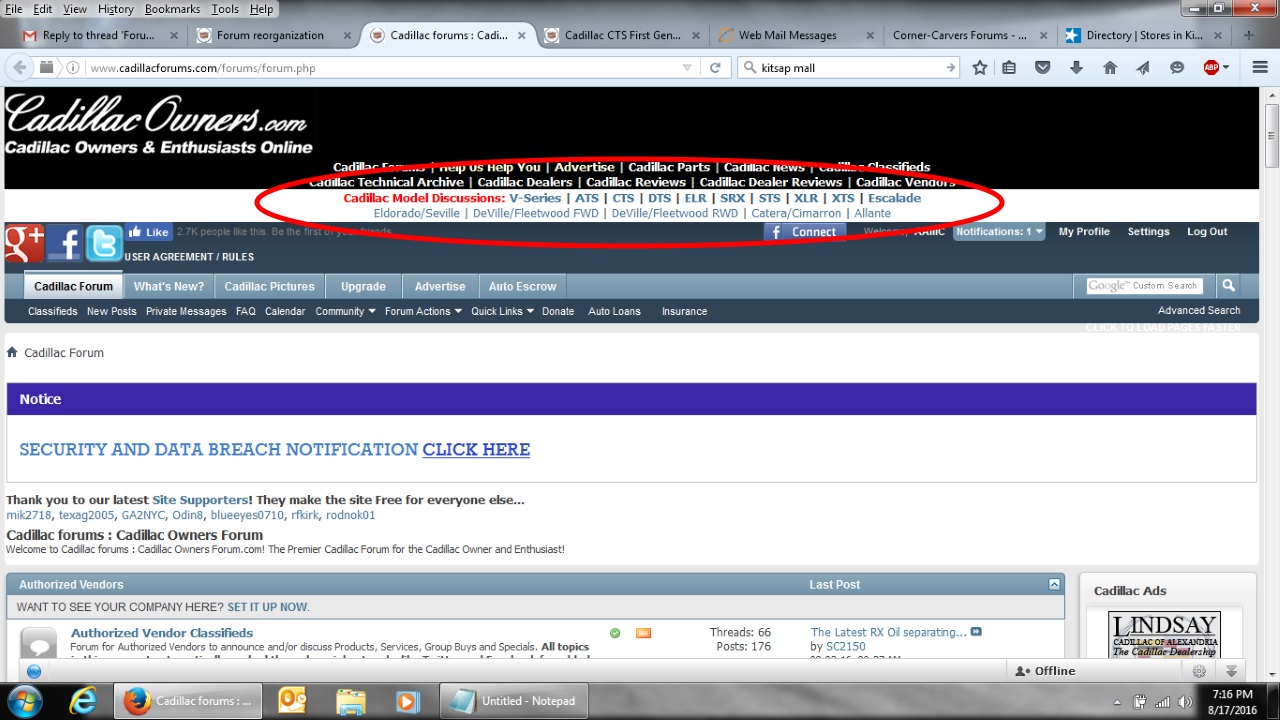Log Out of the forum
Image resolution: width=1280 pixels, height=720 pixels.
pyautogui.click(x=1207, y=231)
